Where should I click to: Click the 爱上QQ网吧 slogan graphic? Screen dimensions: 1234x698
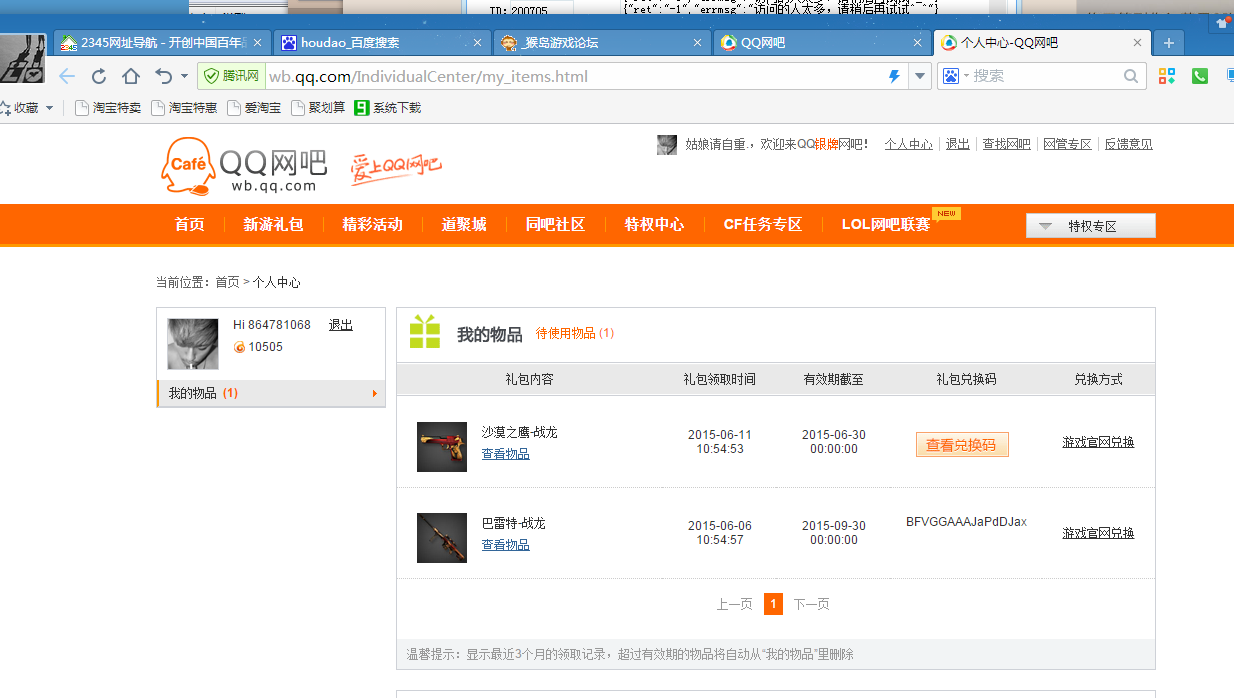coord(396,168)
